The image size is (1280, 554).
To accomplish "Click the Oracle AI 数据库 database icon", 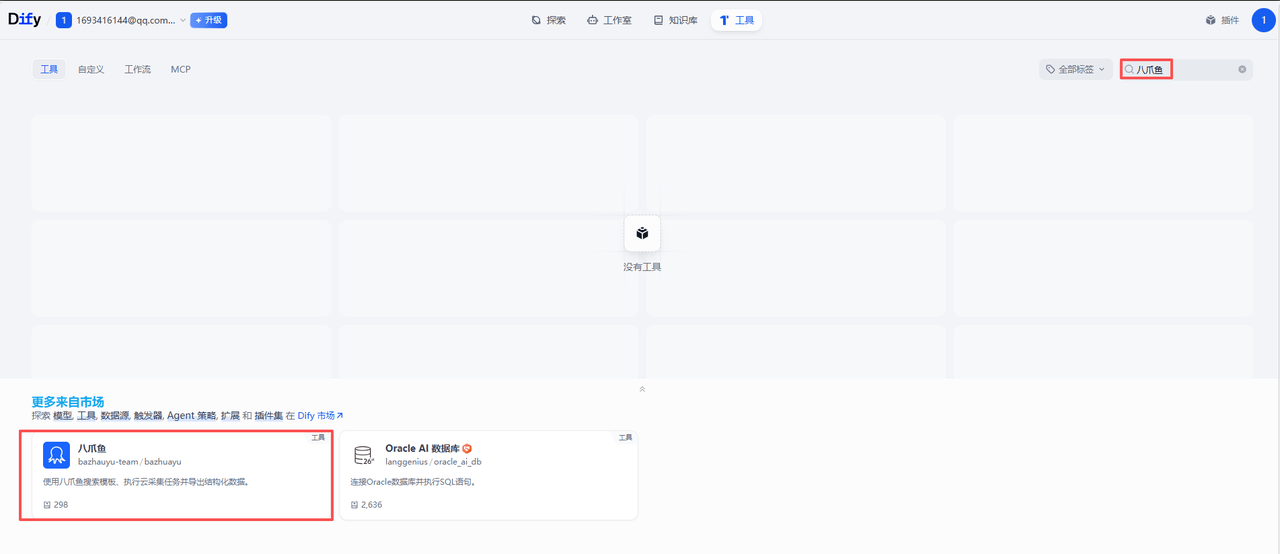I will [x=363, y=455].
